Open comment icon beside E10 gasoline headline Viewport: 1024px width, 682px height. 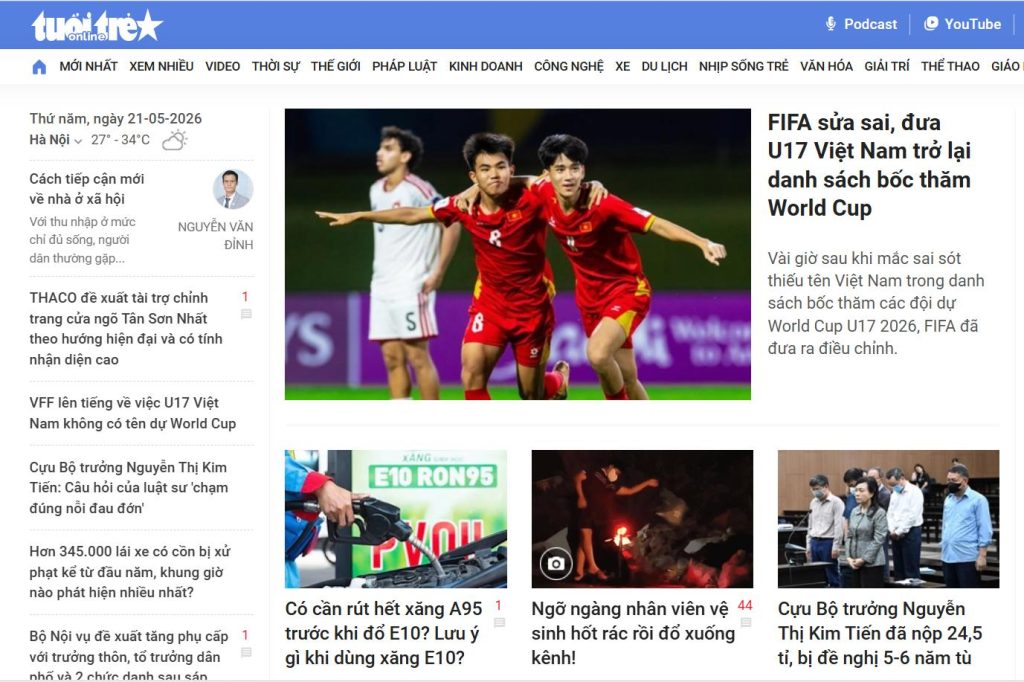(500, 623)
